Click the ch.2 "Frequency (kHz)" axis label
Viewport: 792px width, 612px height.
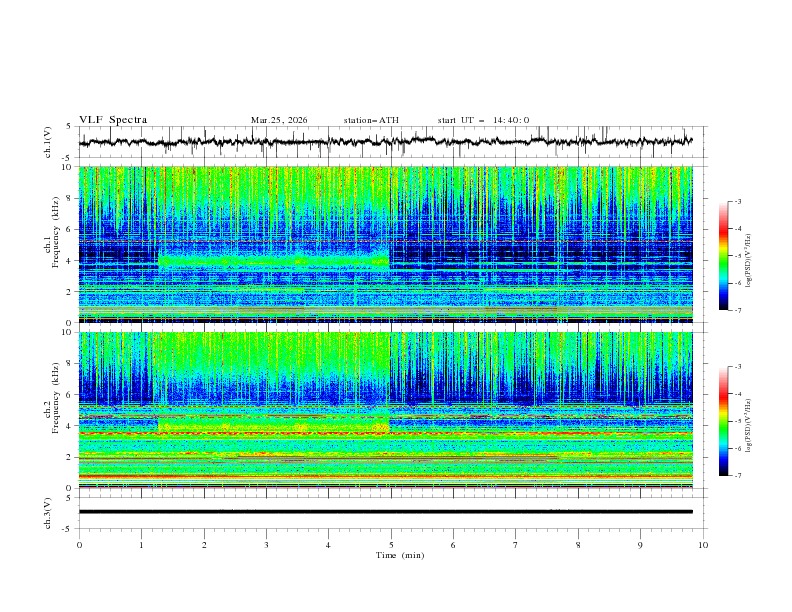(56, 397)
